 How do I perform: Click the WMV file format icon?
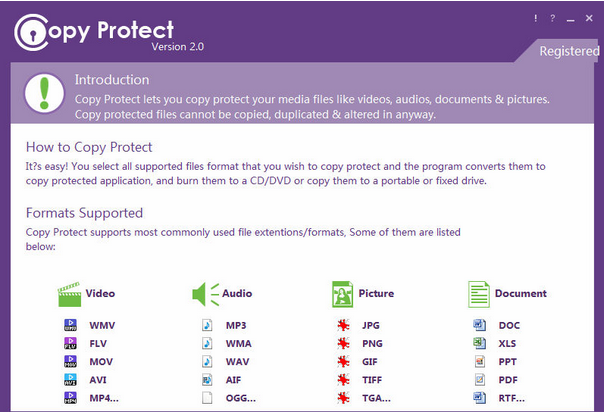pyautogui.click(x=71, y=325)
